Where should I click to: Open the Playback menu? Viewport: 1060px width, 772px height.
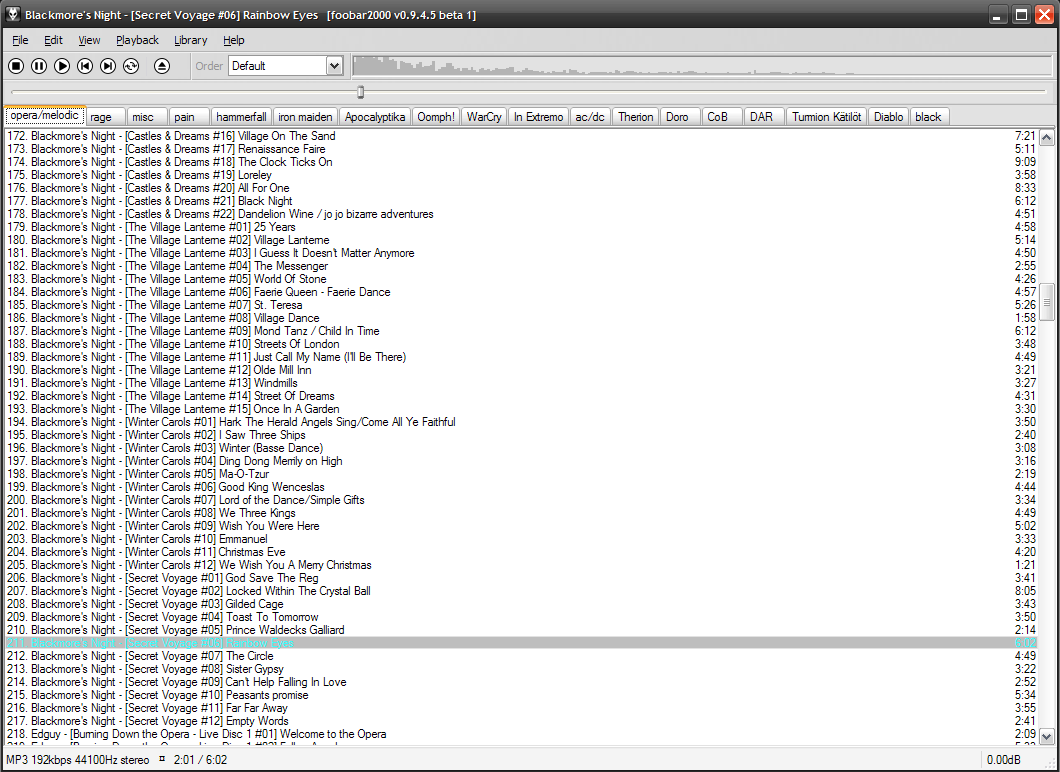point(137,40)
